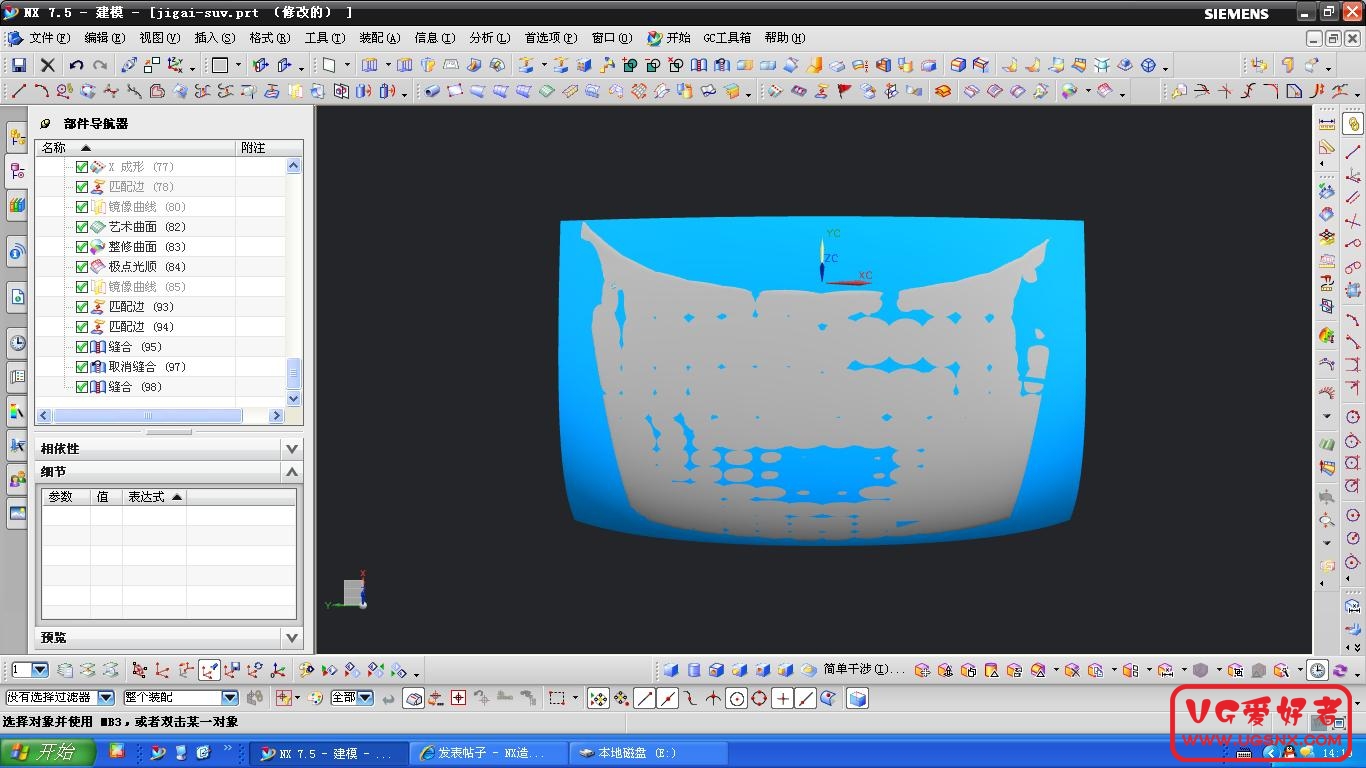
Task: Click the tube surface icon in second toolbar
Action: click(x=432, y=91)
